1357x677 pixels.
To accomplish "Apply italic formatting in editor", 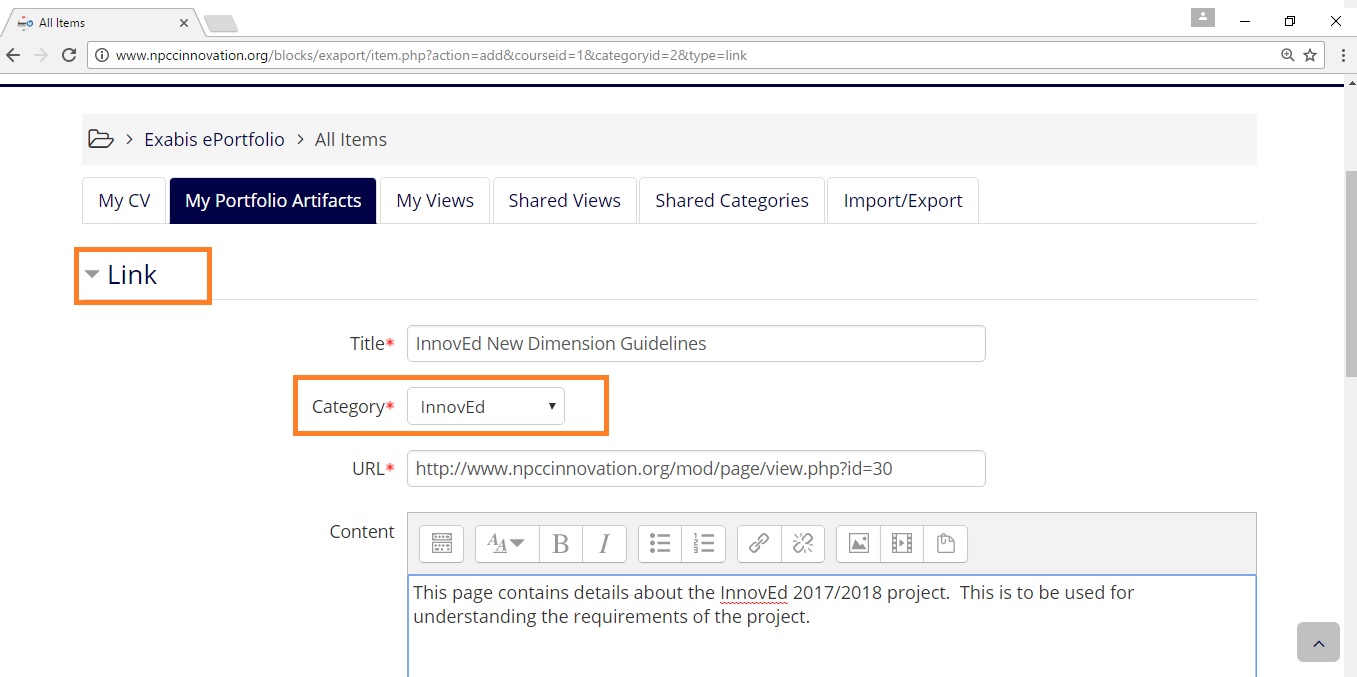I will 604,543.
